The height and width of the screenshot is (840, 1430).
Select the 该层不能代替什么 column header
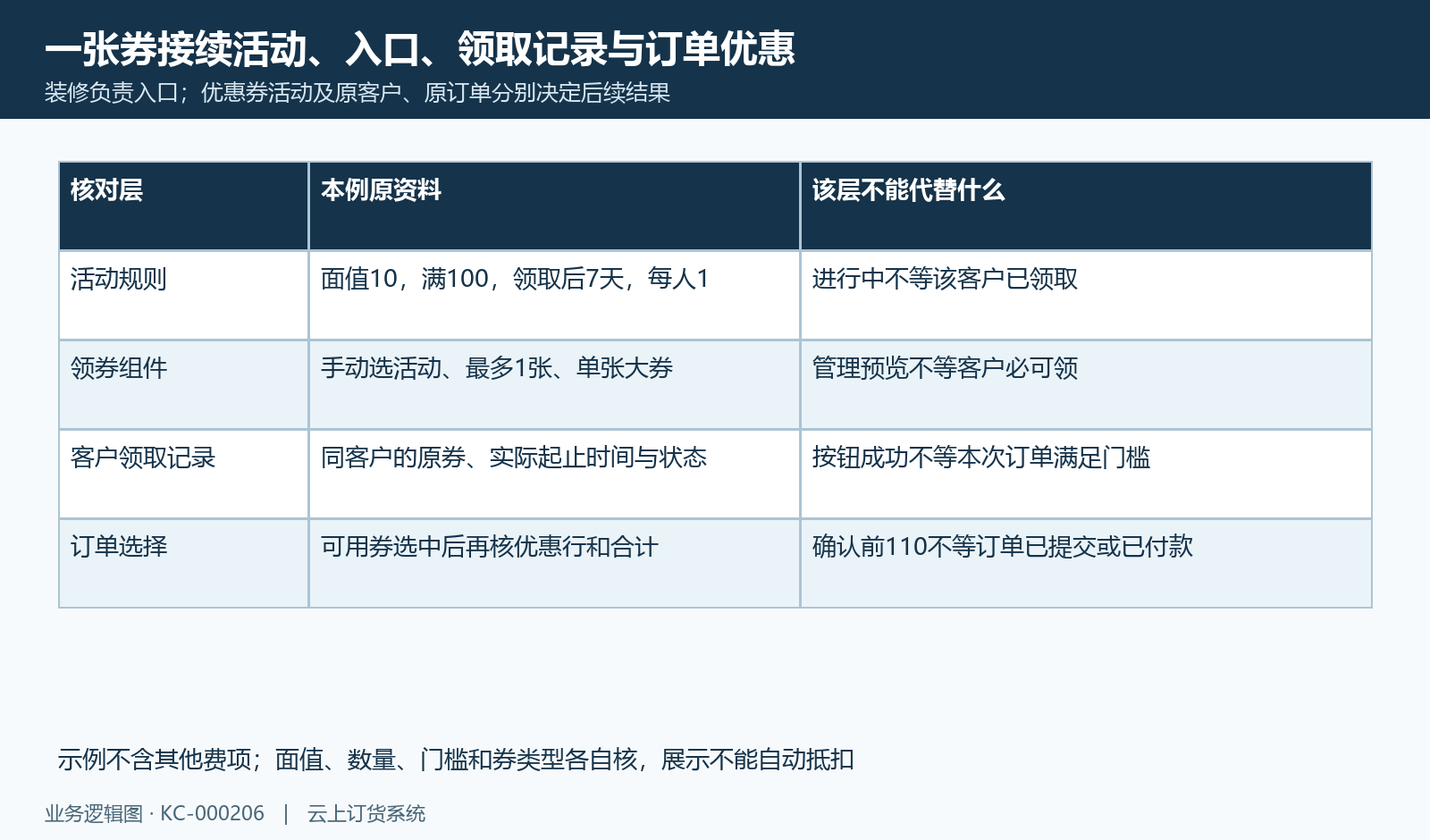1086,206
